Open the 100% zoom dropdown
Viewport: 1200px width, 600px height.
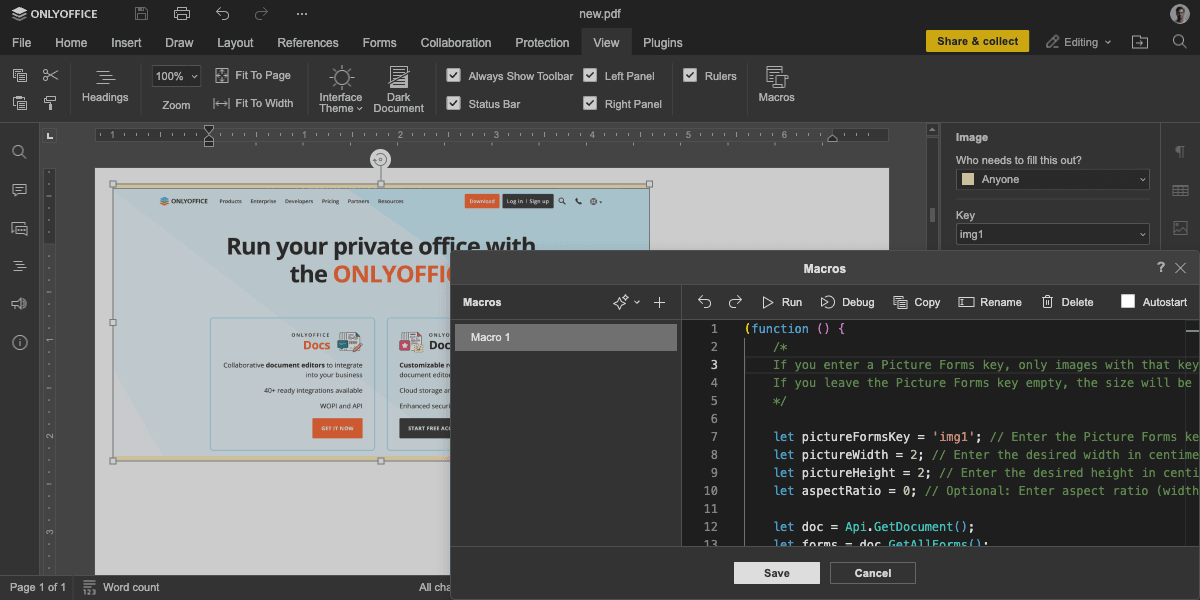(177, 76)
